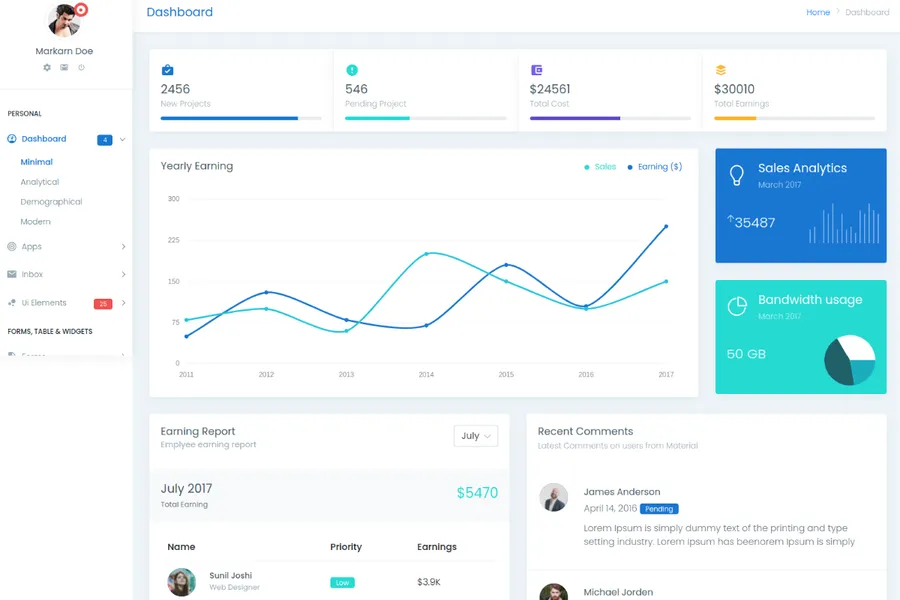Viewport: 900px width, 600px height.
Task: Click the Total Earnings stack icon
Action: (x=721, y=70)
